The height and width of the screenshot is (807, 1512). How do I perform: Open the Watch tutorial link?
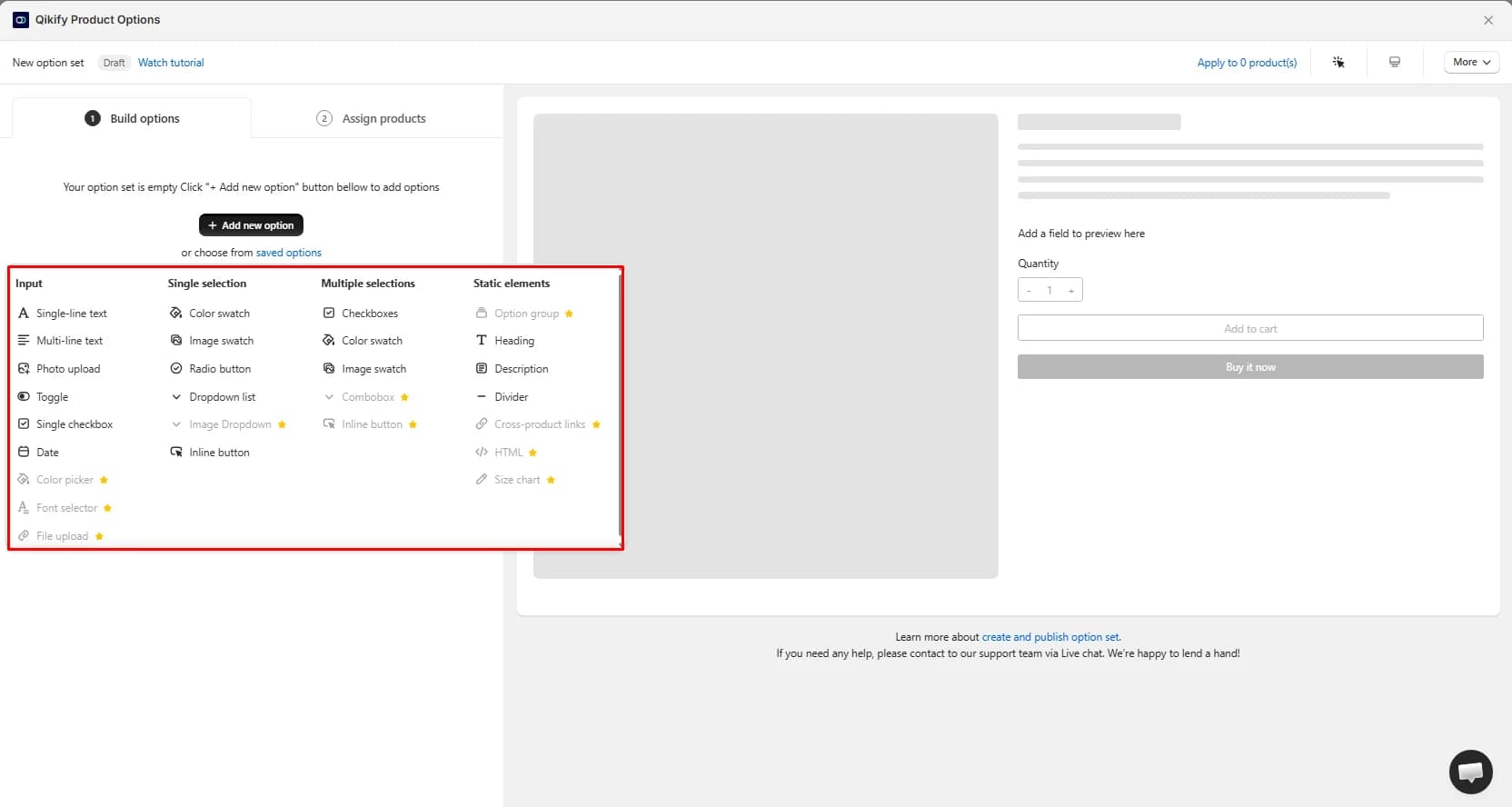[x=171, y=63]
